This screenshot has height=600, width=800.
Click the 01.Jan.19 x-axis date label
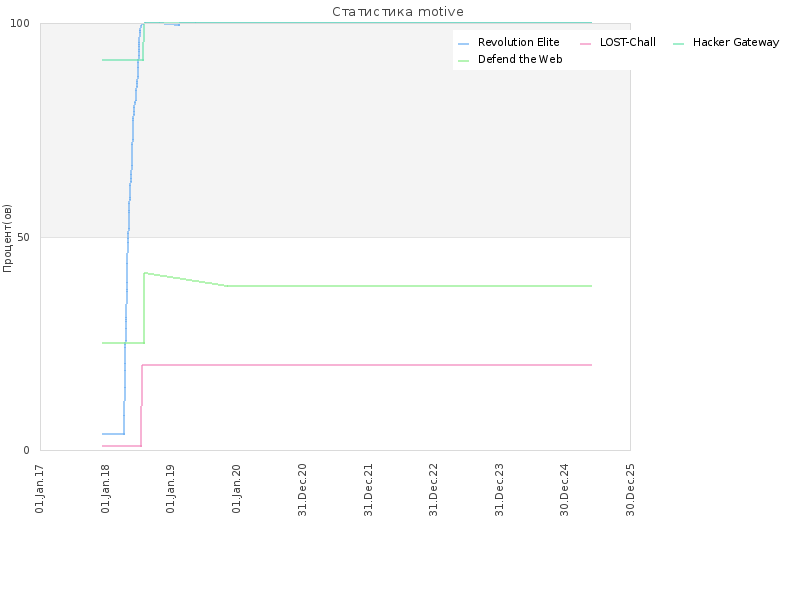click(x=170, y=488)
